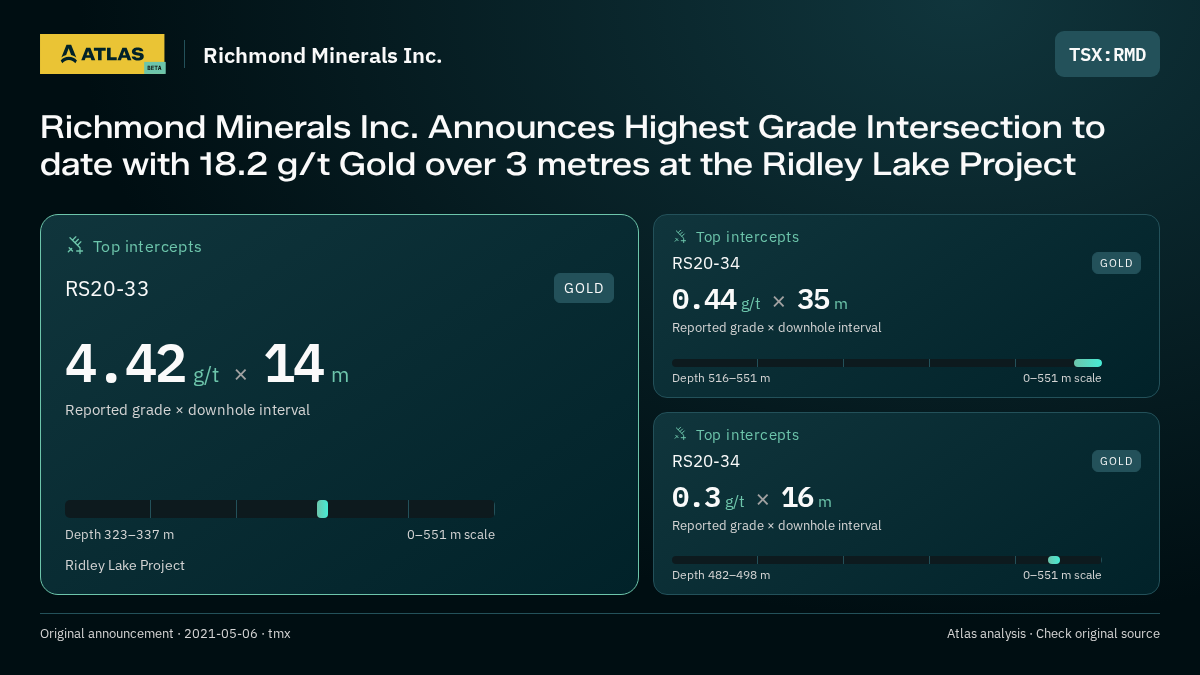
Task: Click the drill icon in RS20-33 card
Action: (75, 245)
